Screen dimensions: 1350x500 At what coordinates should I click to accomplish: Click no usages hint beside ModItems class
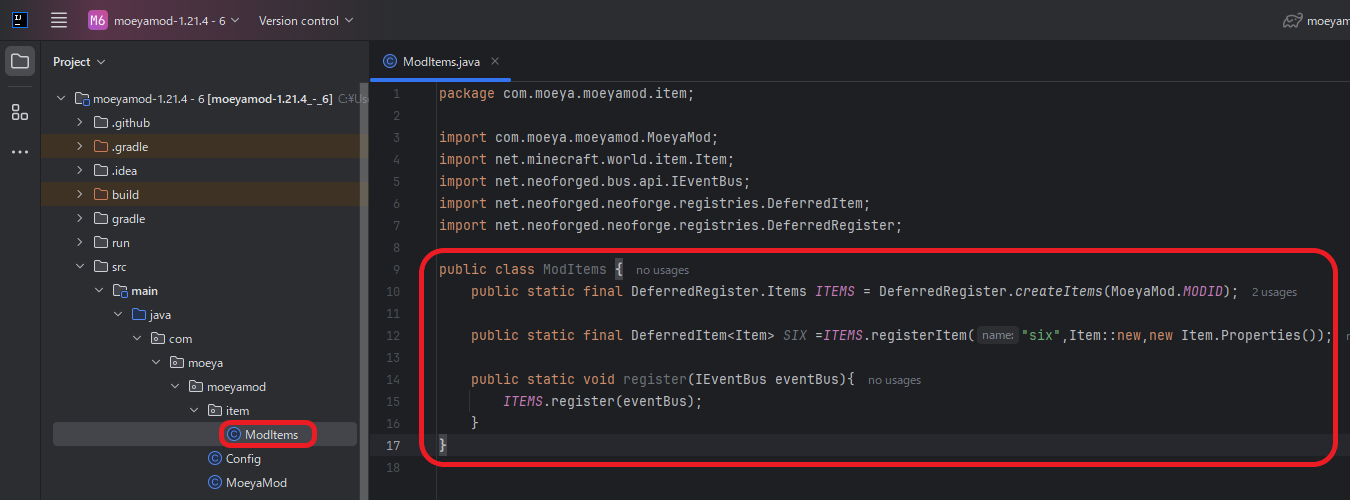(662, 270)
